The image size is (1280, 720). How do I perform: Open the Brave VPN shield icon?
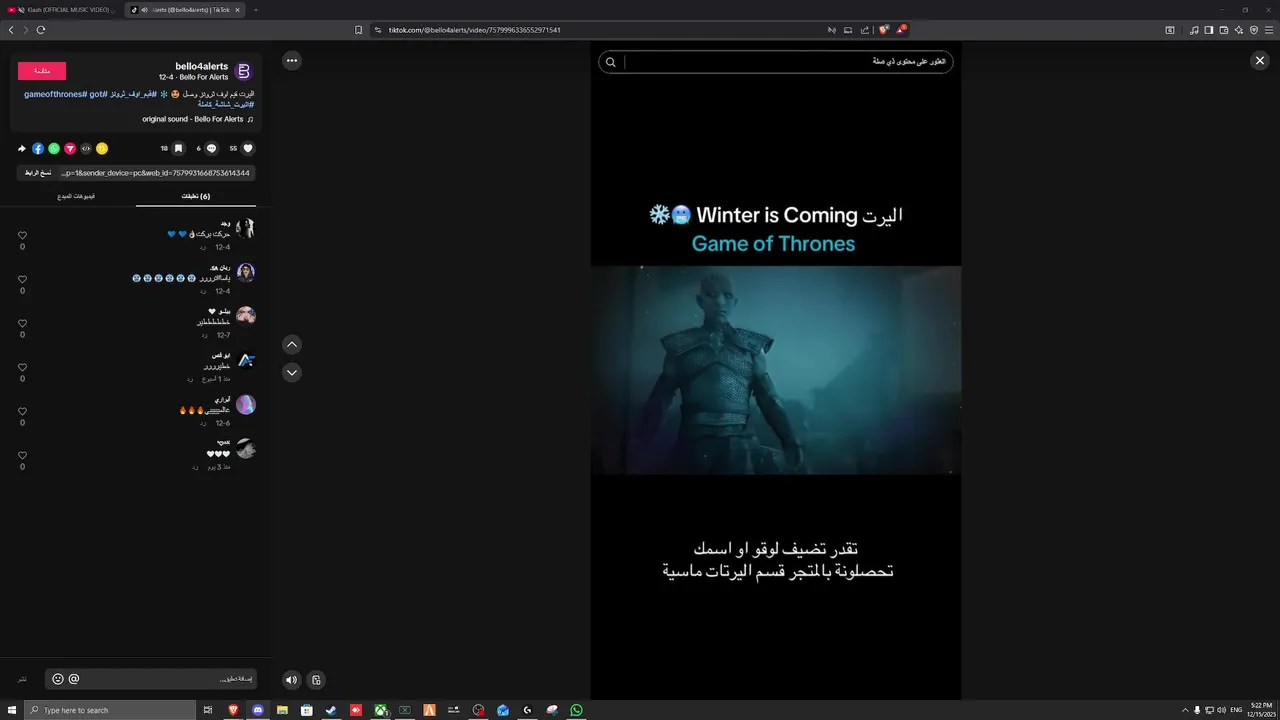(1254, 30)
